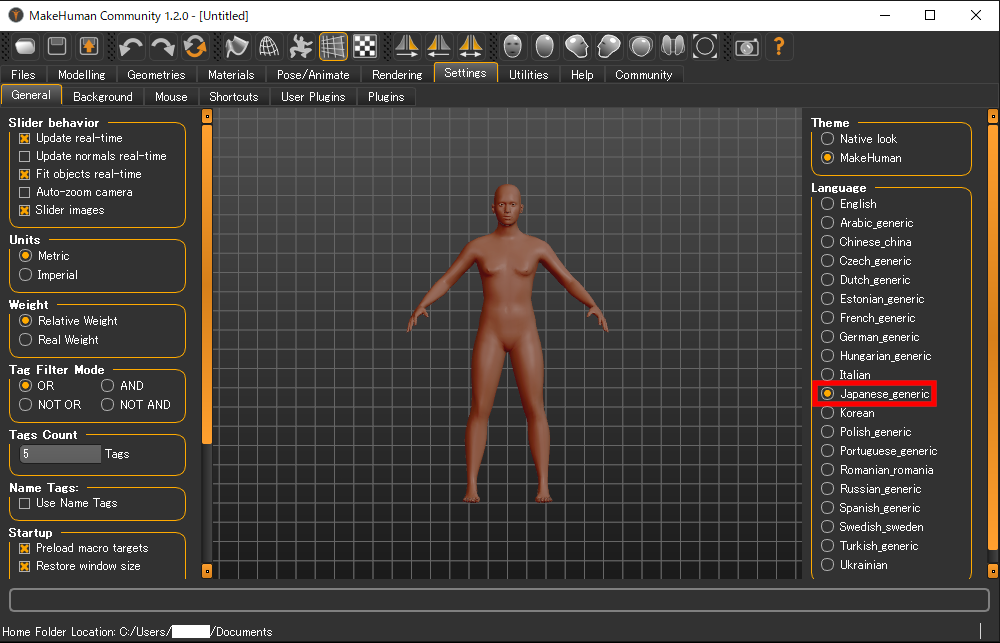Click the left panel vertical scrollbar
This screenshot has width=1000, height=643.
pyautogui.click(x=207, y=280)
